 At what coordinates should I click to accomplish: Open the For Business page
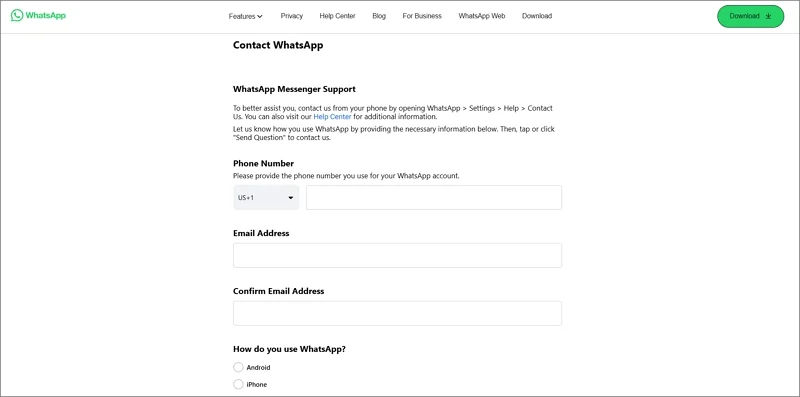pyautogui.click(x=422, y=16)
